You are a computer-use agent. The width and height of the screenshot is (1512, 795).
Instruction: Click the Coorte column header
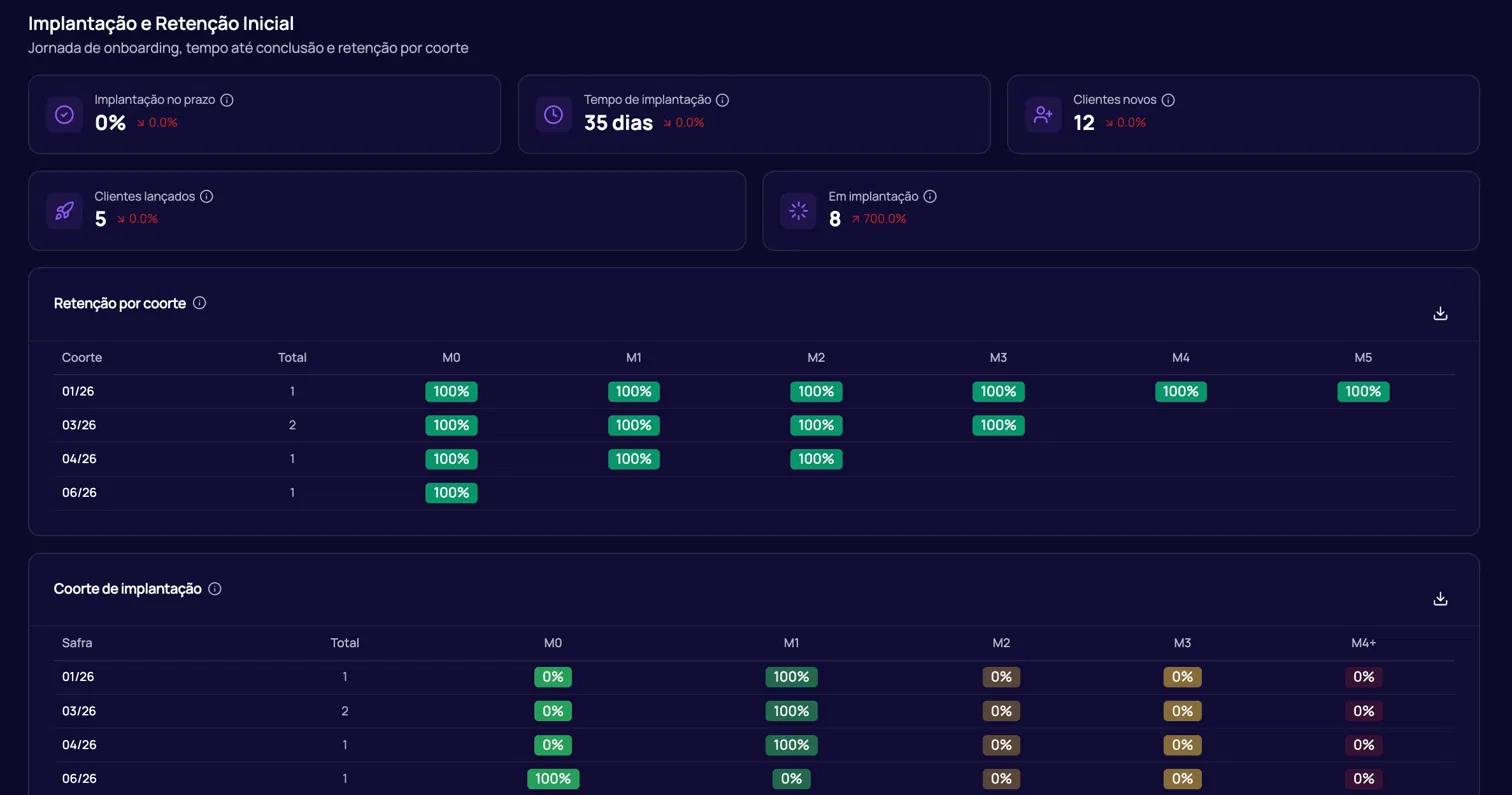[82, 358]
